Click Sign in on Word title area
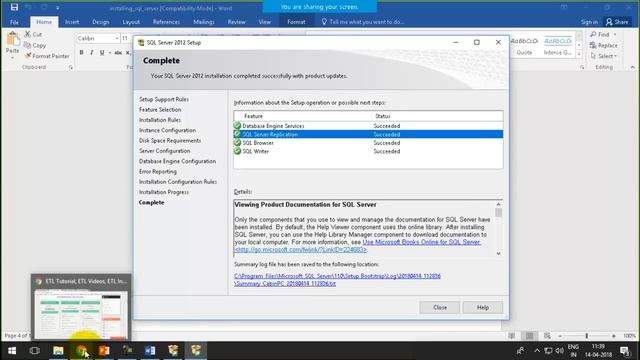This screenshot has width=640, height=360. click(x=589, y=22)
